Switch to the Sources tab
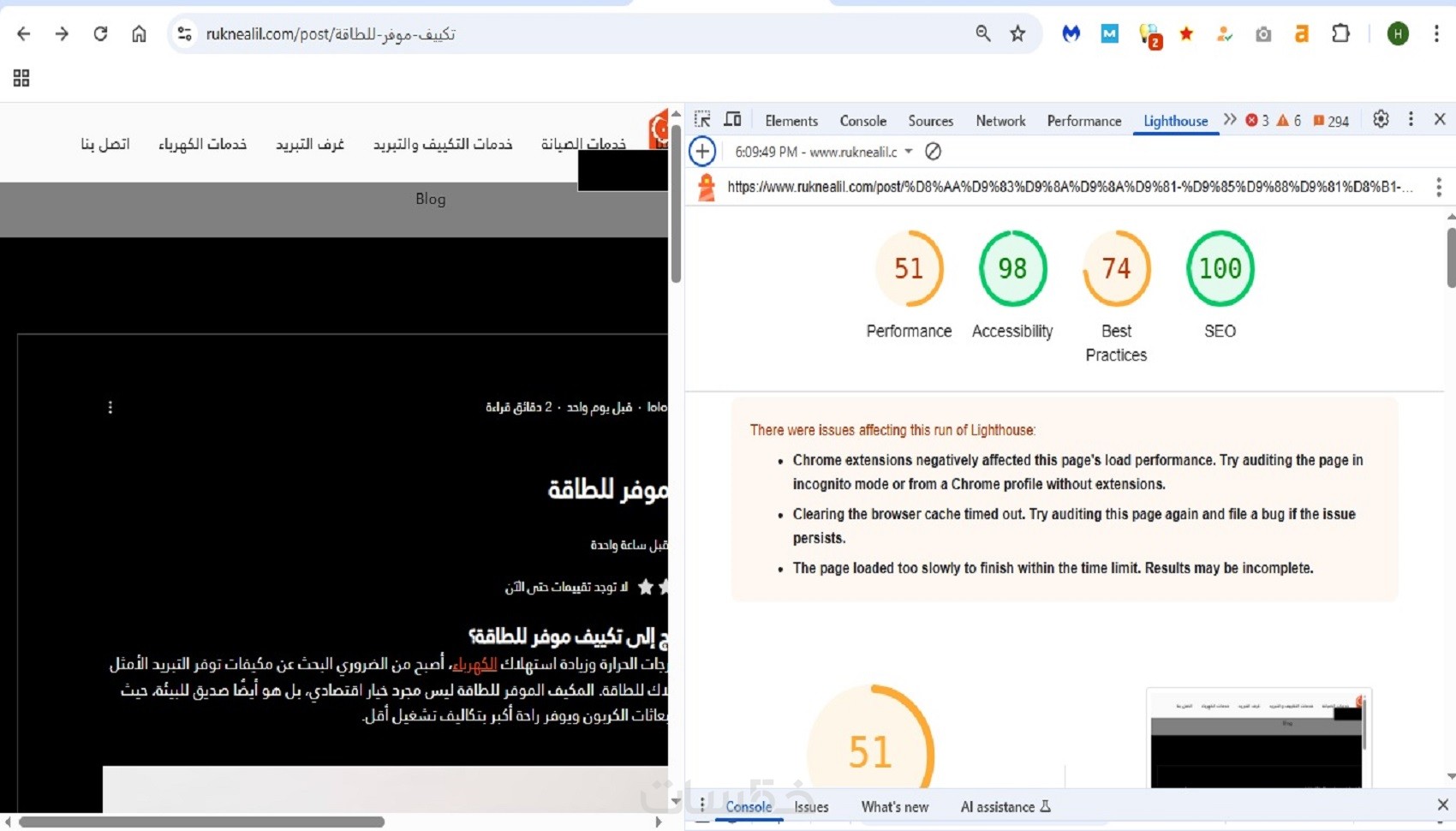 (x=931, y=121)
